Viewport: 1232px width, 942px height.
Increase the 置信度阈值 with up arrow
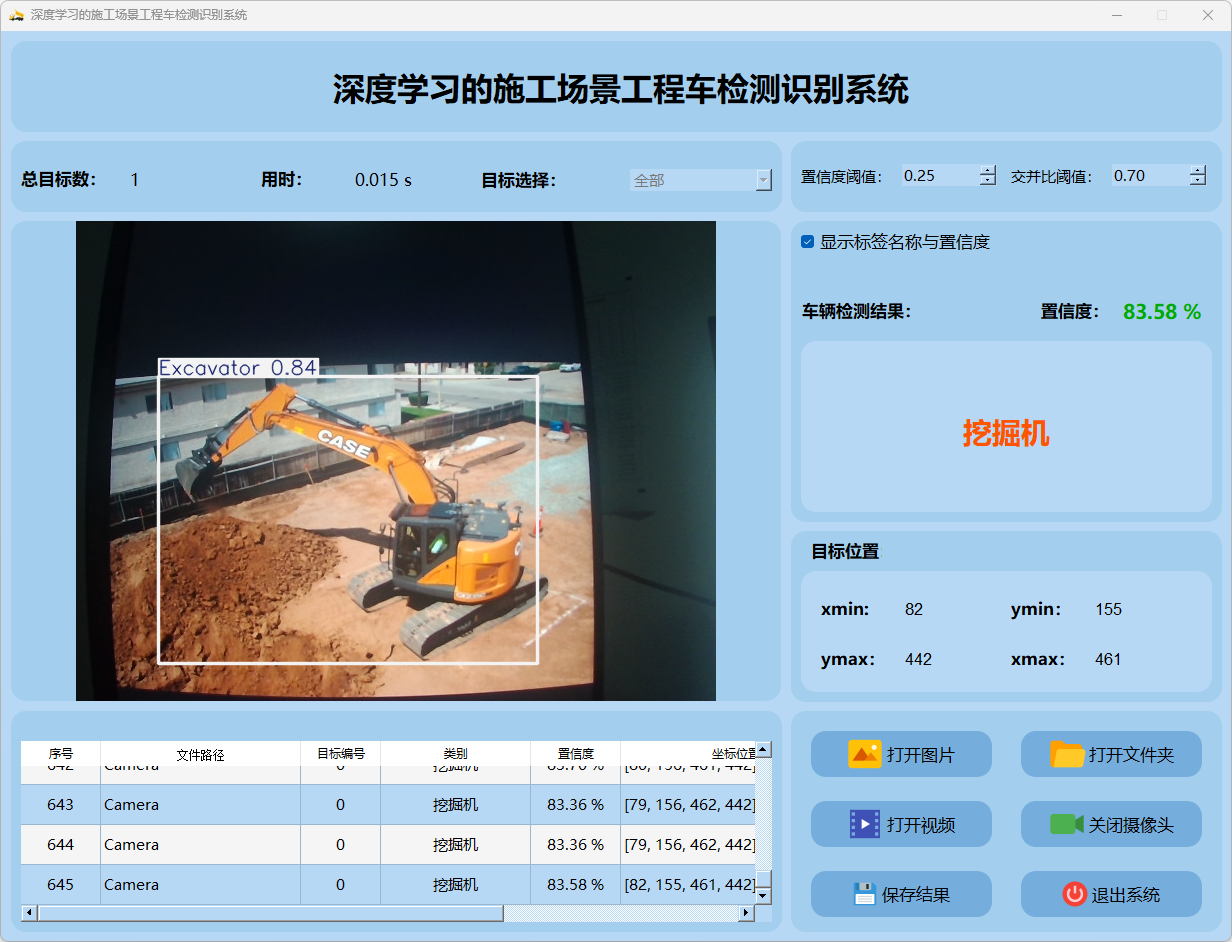click(988, 170)
